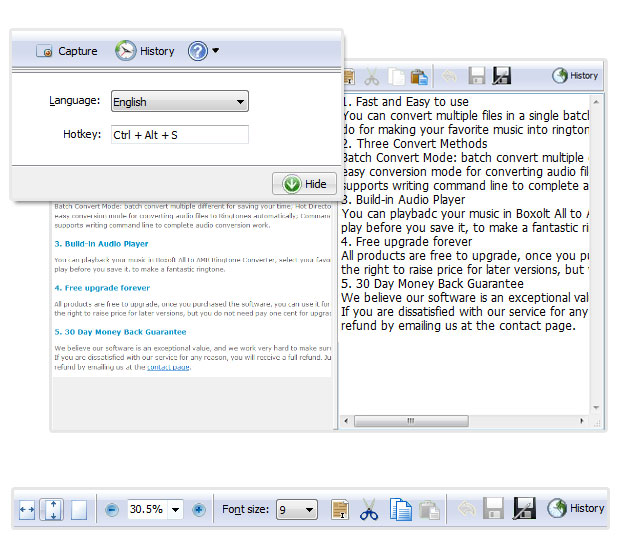Click the Hide button with green arrow
Screen dimensions: 620x548
pos(304,184)
